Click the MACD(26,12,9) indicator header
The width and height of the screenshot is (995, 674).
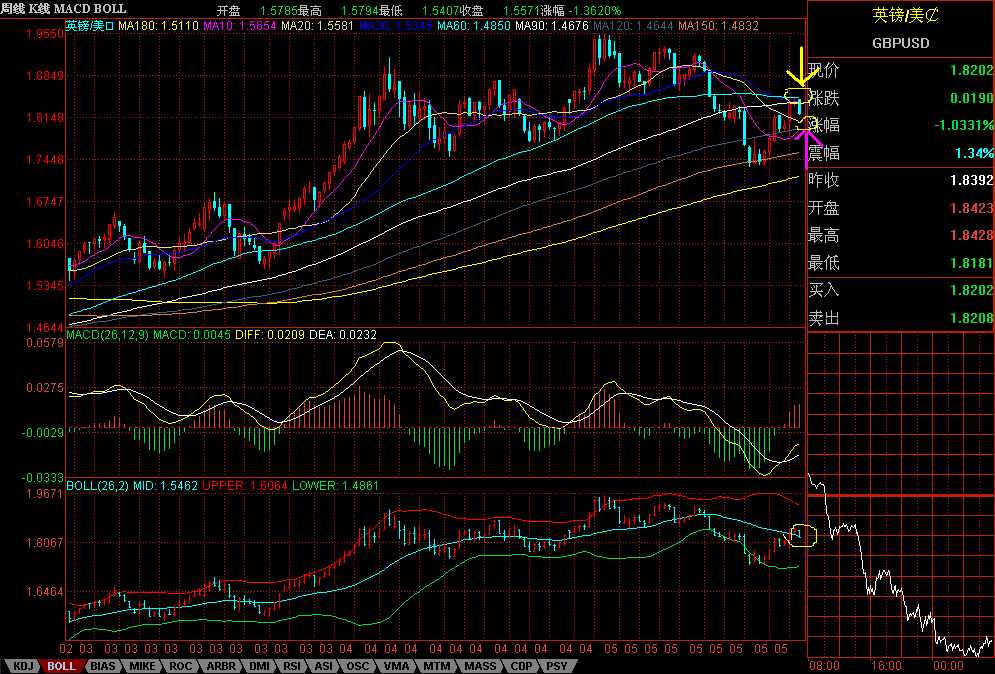pyautogui.click(x=107, y=334)
